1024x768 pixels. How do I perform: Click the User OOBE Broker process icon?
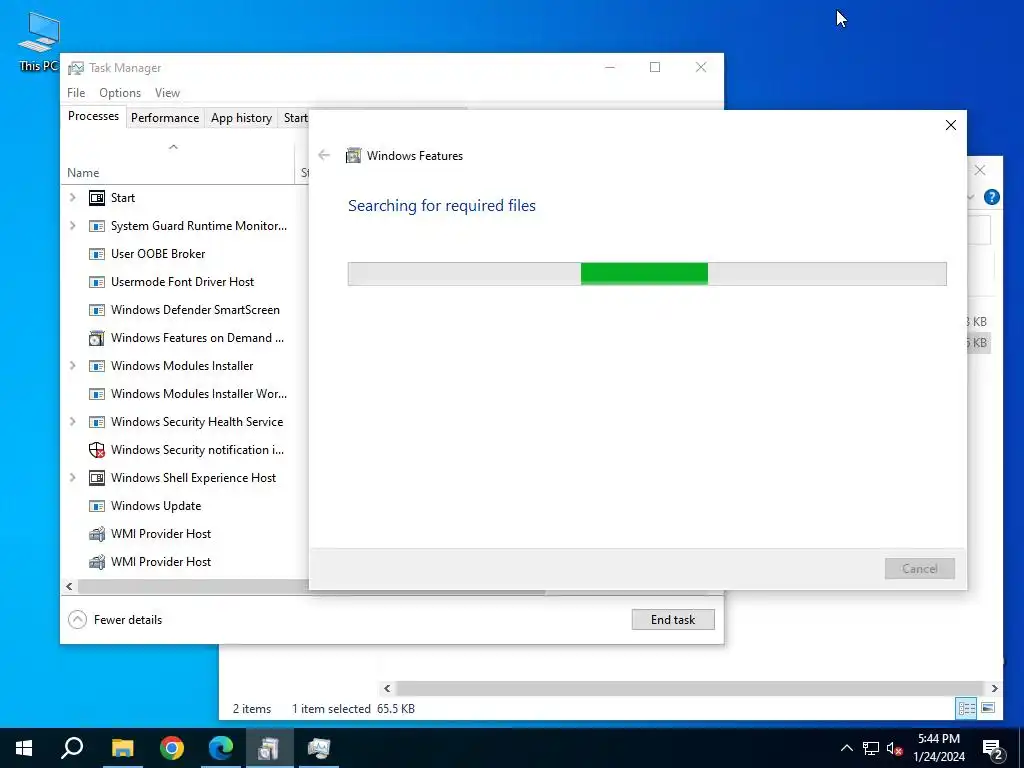[x=97, y=254]
